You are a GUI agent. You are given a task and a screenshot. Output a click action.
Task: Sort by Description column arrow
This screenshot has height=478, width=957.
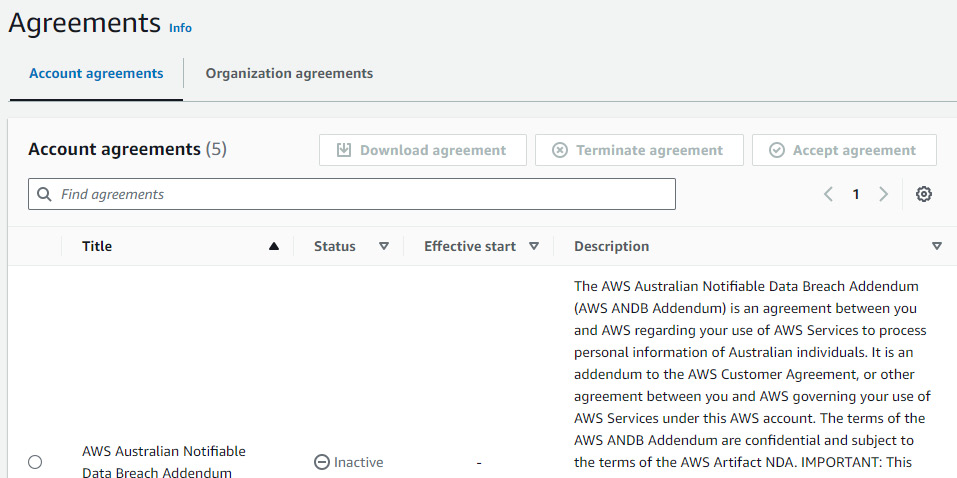coord(937,247)
